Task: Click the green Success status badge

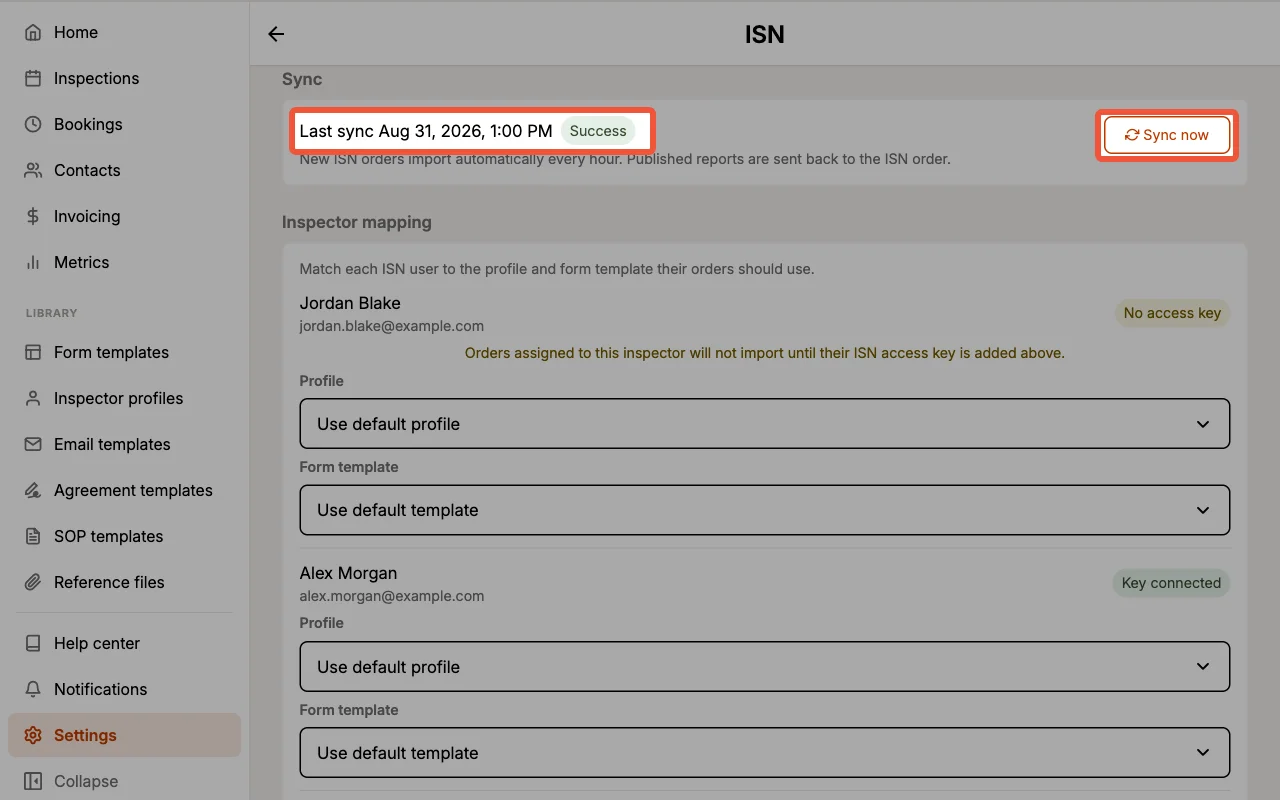Action: [598, 131]
